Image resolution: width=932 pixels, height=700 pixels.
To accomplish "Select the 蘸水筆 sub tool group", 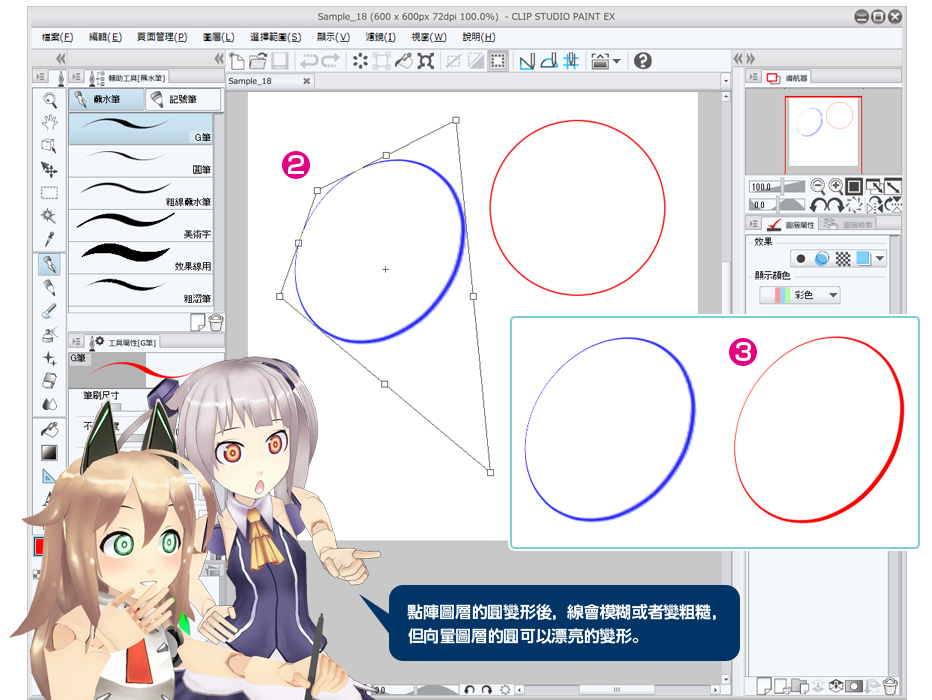I will [107, 99].
